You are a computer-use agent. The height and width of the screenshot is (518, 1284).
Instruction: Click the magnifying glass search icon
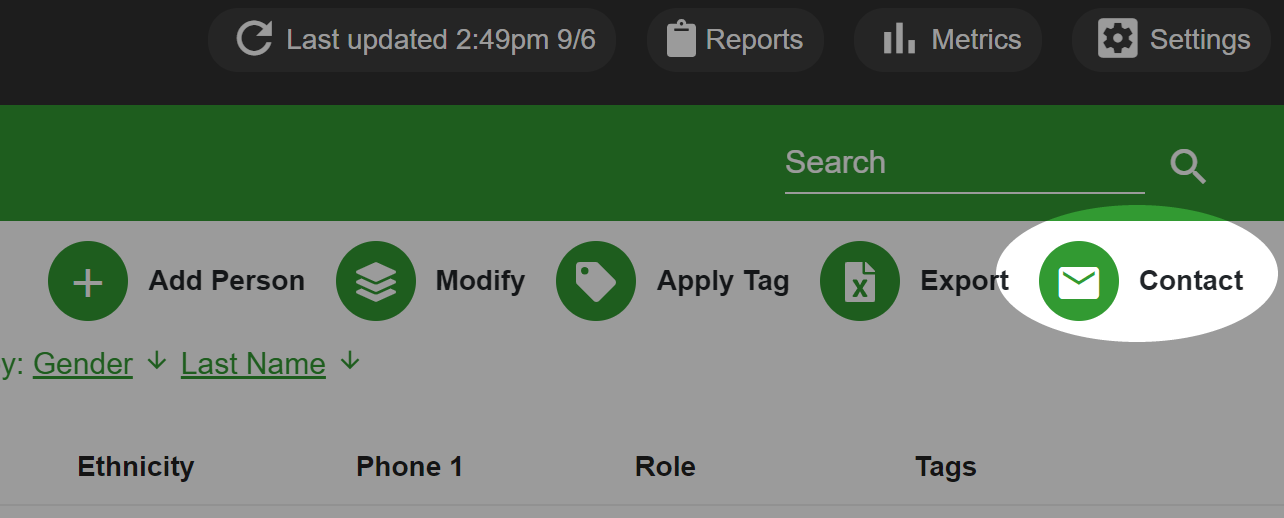(1188, 166)
